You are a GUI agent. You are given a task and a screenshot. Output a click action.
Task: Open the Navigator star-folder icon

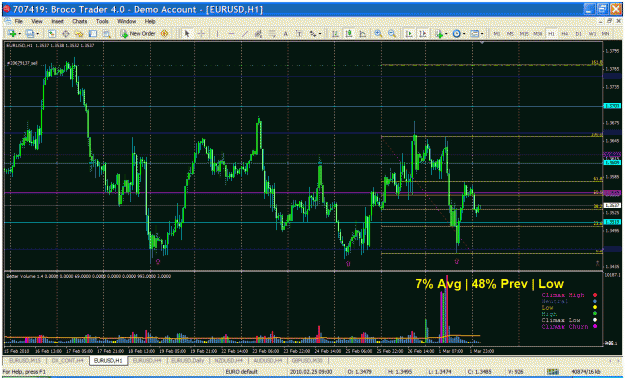coord(79,34)
